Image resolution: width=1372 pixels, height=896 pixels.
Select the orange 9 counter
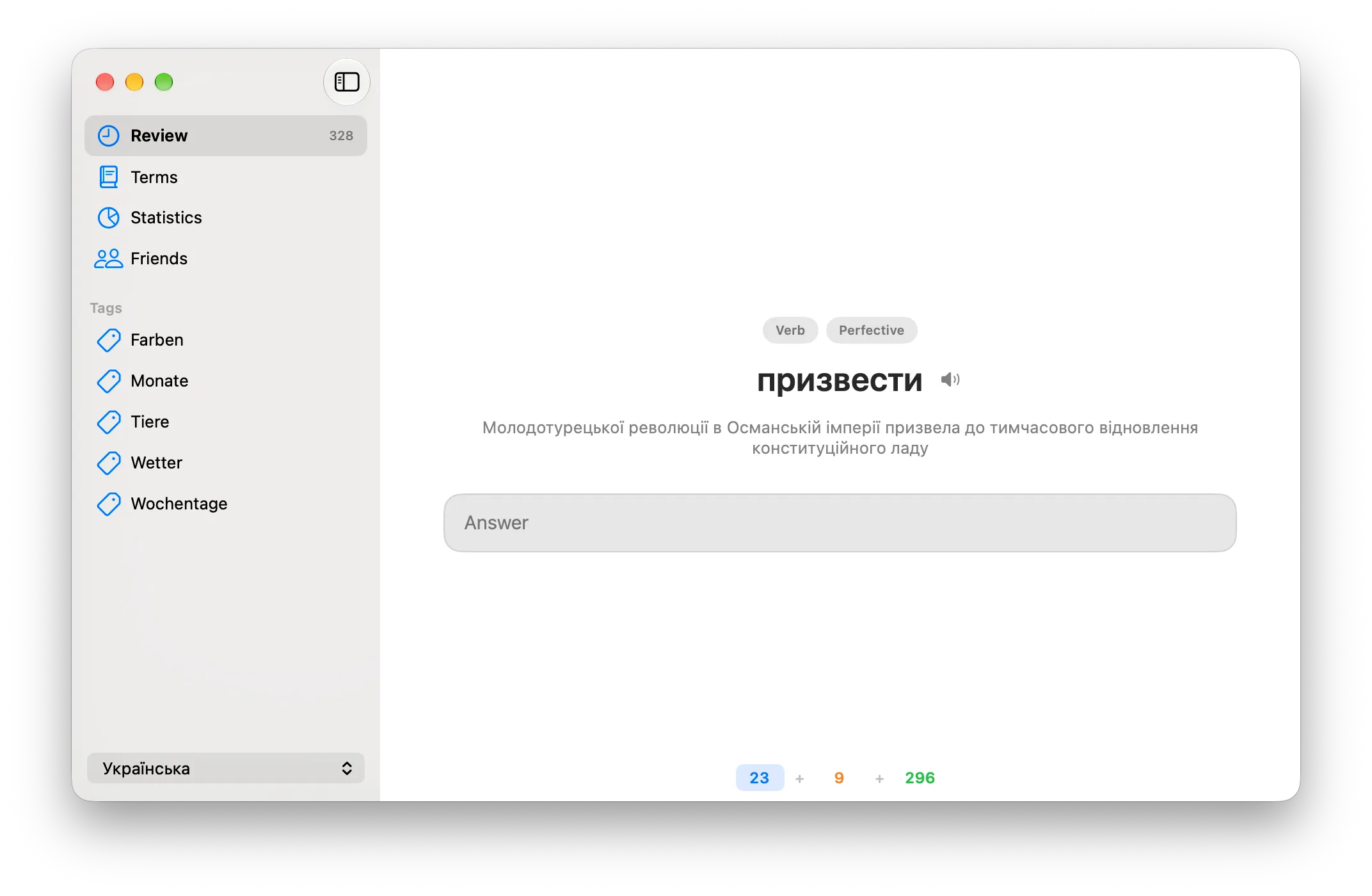[x=839, y=778]
